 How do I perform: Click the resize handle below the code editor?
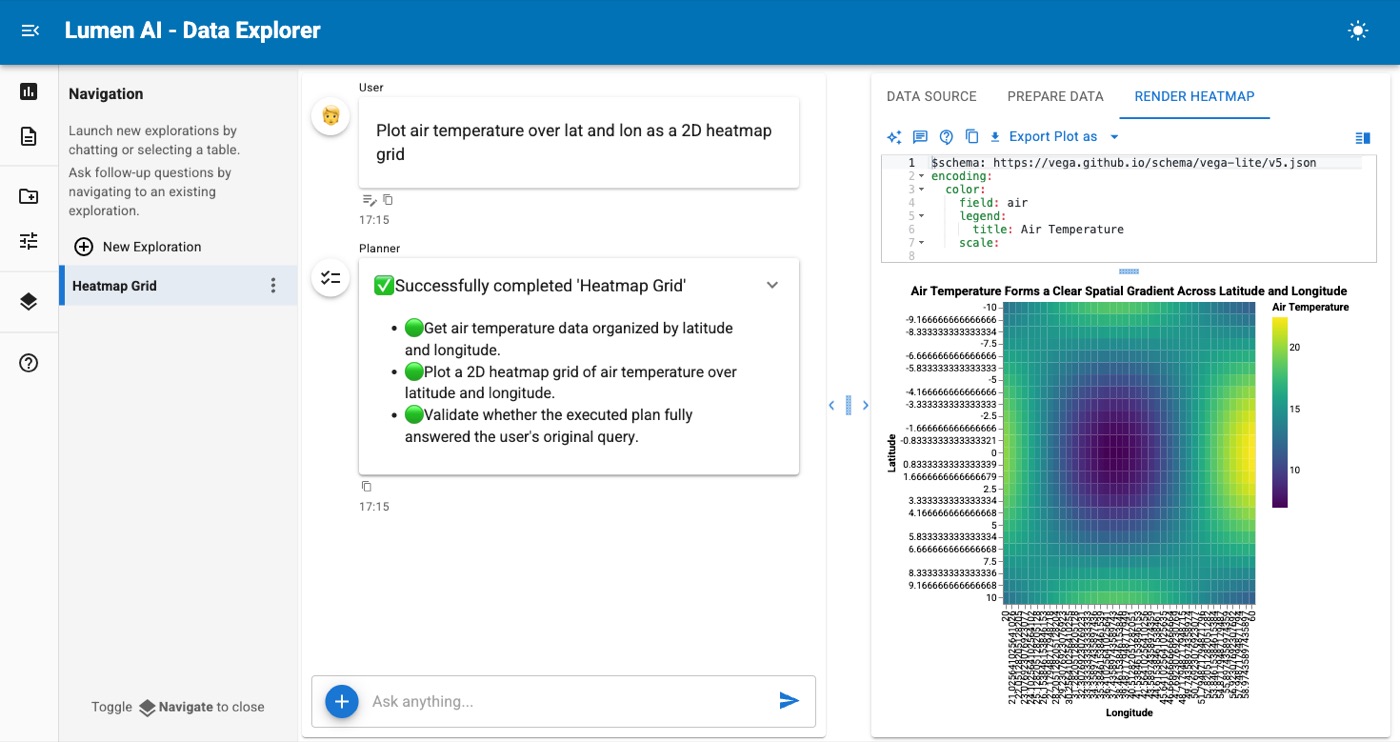coord(1129,271)
